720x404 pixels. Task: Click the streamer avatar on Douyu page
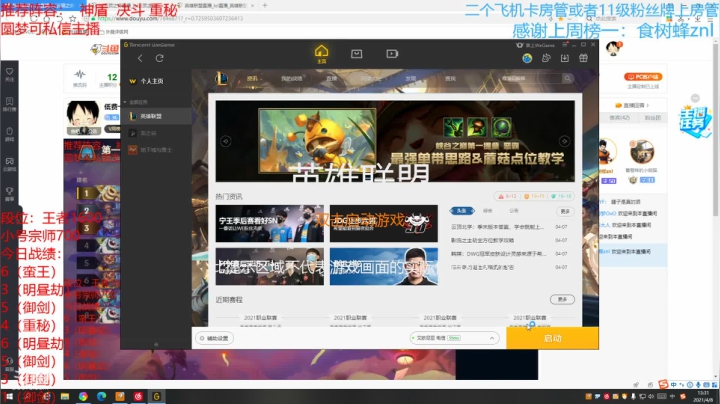click(x=83, y=118)
